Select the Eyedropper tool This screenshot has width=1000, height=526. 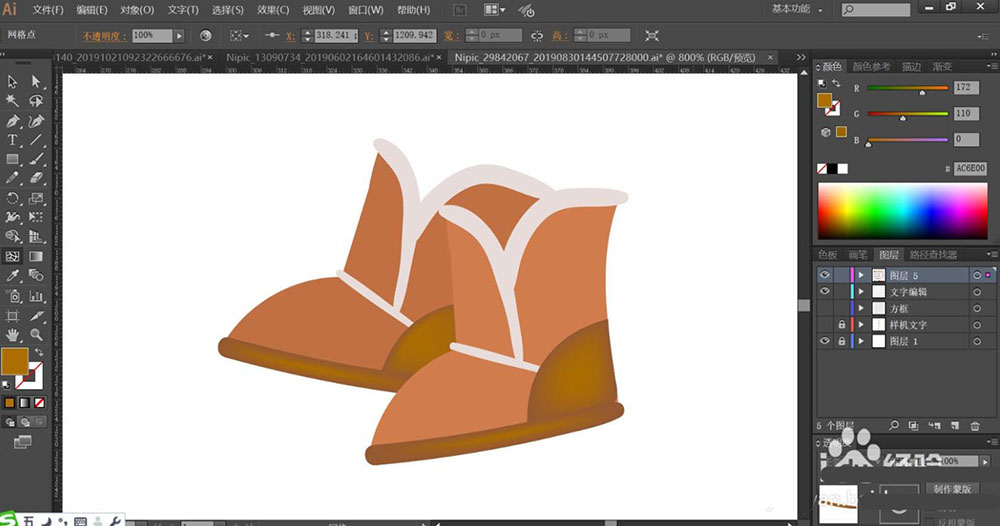coord(13,275)
